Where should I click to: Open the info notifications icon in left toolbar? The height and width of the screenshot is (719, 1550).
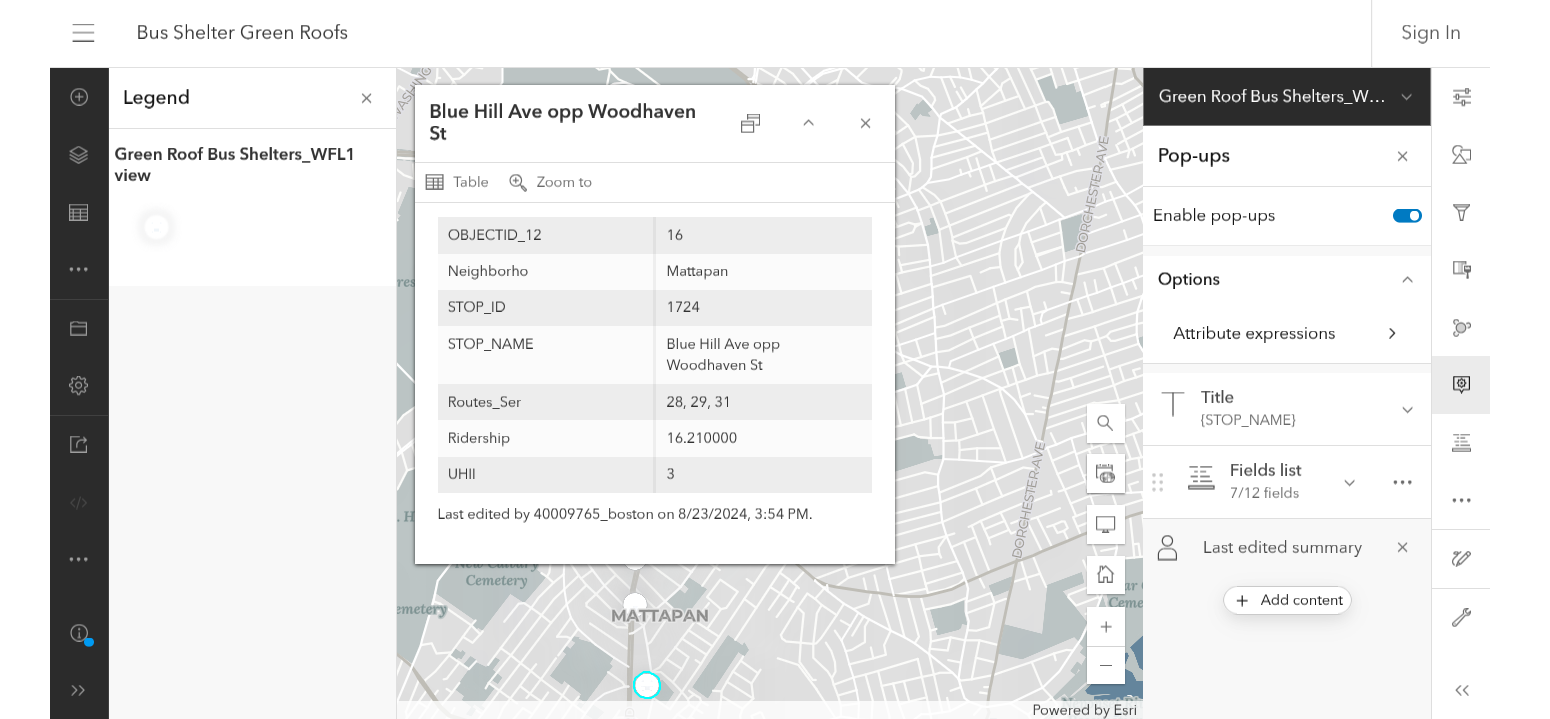click(79, 633)
